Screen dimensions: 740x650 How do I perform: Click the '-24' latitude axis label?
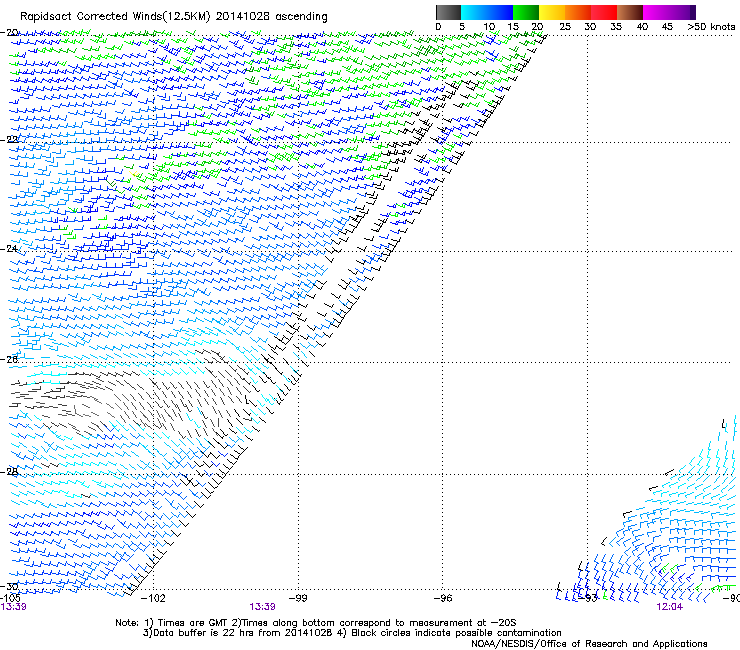(9, 248)
